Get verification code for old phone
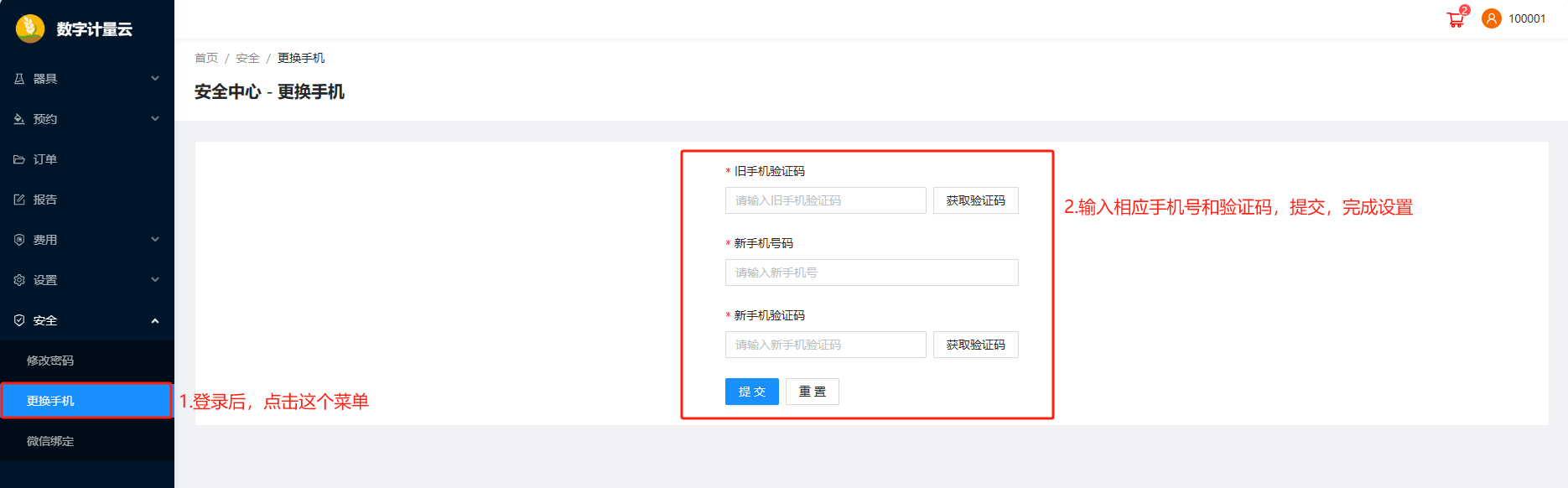The width and height of the screenshot is (1568, 488). pos(975,200)
